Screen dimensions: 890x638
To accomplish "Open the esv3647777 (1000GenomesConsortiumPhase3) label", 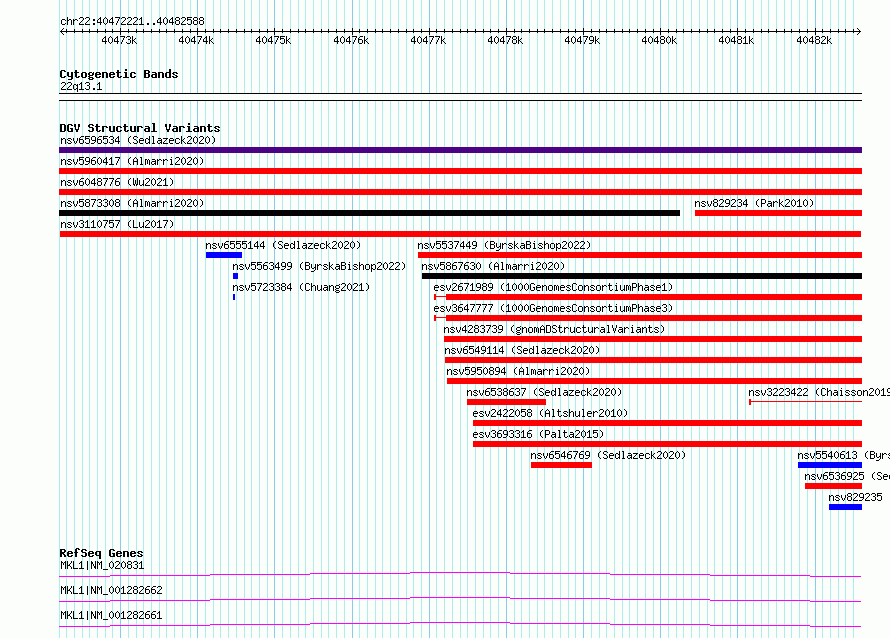I will (553, 308).
